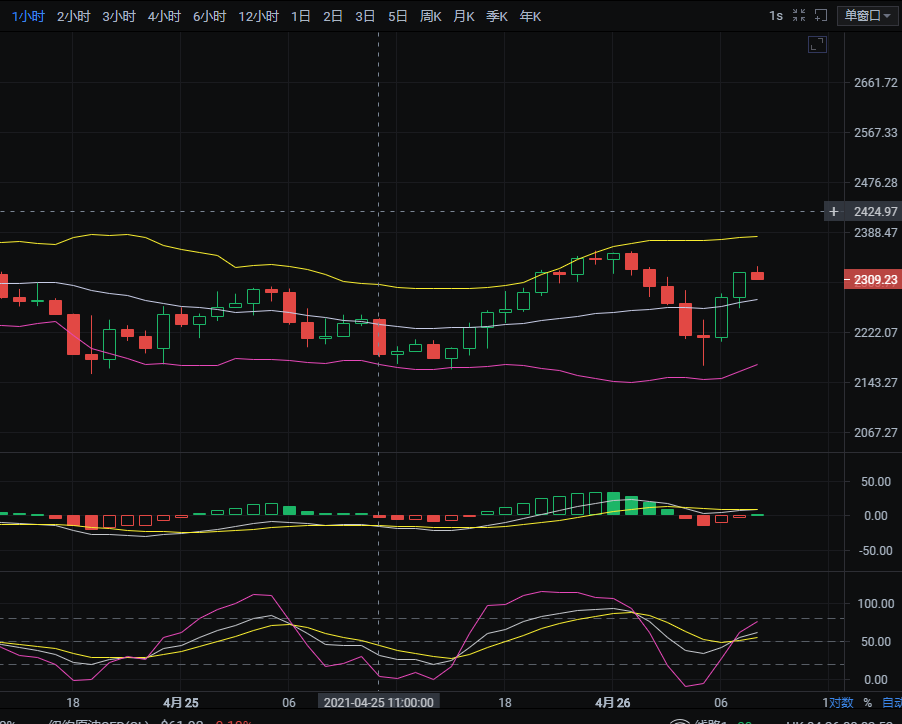Click the current price label 2309.23
This screenshot has width=902, height=724.
[874, 280]
